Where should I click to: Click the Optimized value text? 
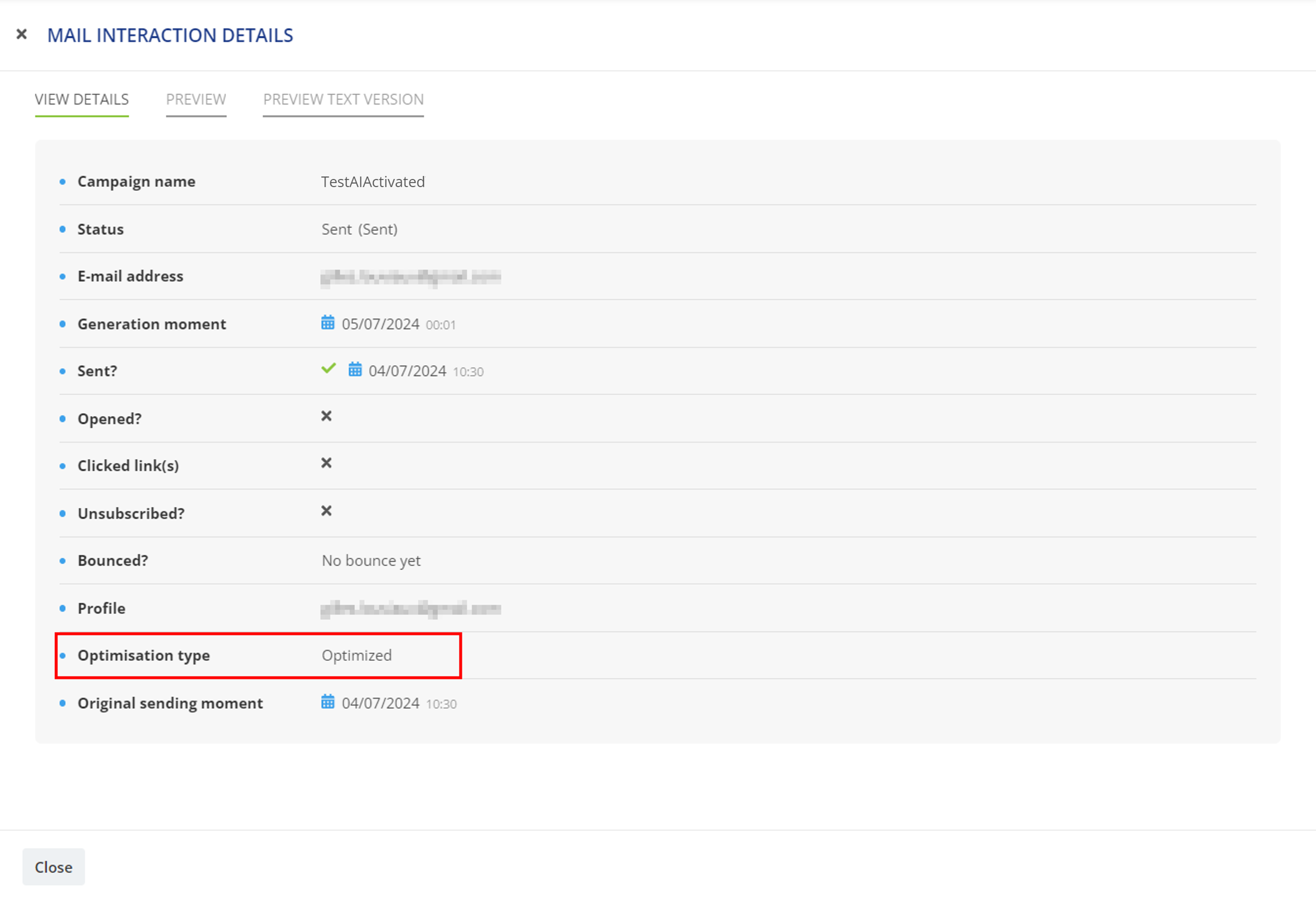[357, 656]
